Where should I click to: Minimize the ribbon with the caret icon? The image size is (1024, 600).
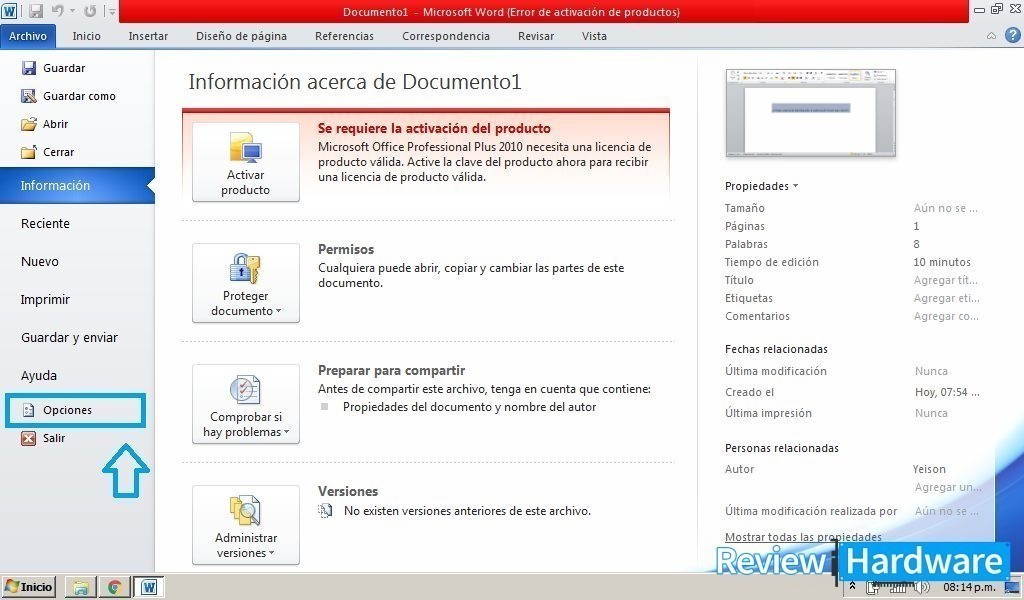point(991,36)
